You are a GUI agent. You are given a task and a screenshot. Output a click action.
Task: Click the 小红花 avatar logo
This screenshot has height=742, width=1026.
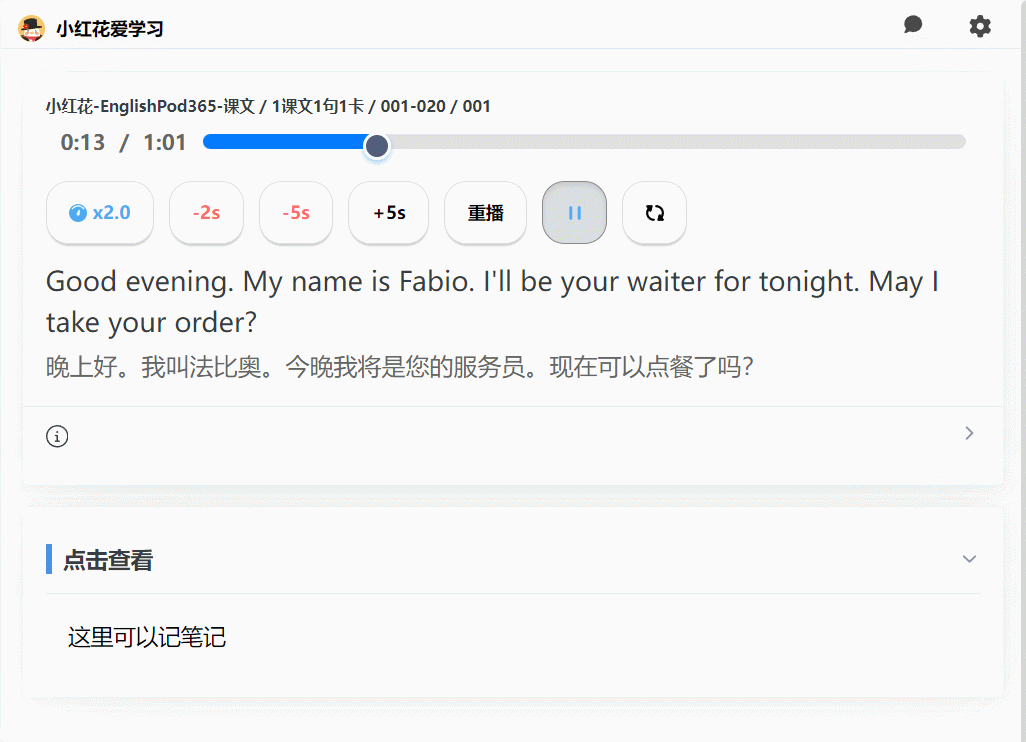pos(32,28)
